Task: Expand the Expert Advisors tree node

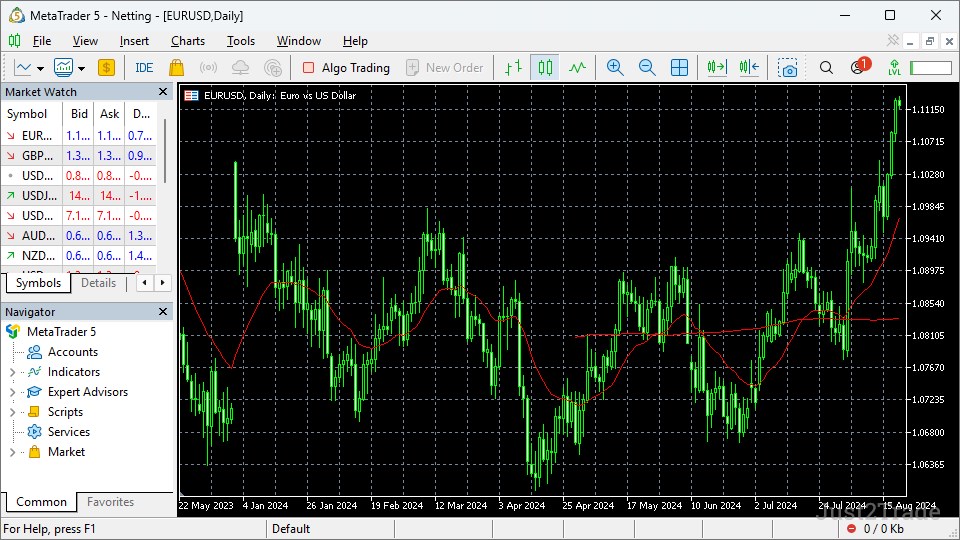Action: (x=12, y=392)
